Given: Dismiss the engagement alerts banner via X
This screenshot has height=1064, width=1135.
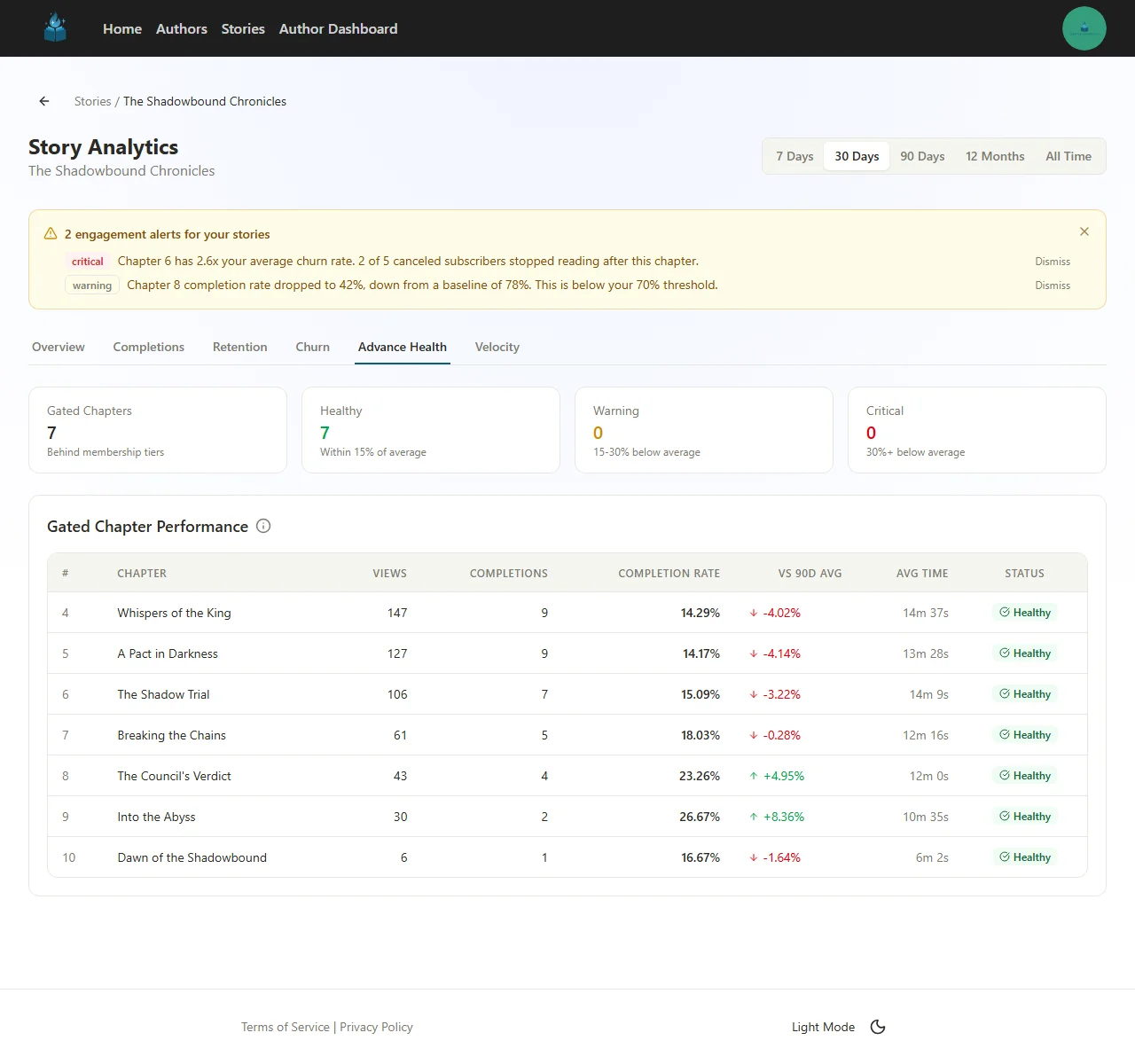Looking at the screenshot, I should click(1084, 231).
